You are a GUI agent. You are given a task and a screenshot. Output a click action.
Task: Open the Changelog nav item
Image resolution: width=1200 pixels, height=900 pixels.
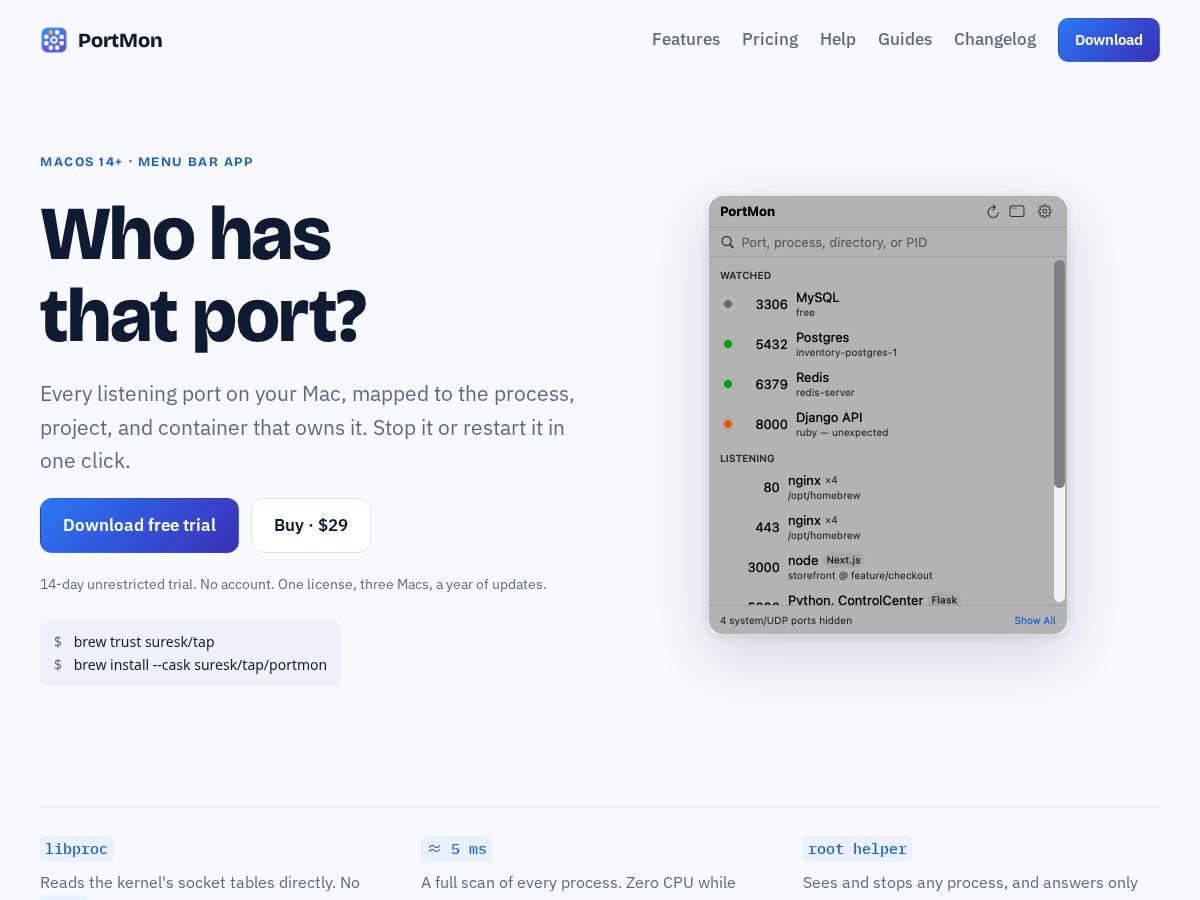point(995,39)
